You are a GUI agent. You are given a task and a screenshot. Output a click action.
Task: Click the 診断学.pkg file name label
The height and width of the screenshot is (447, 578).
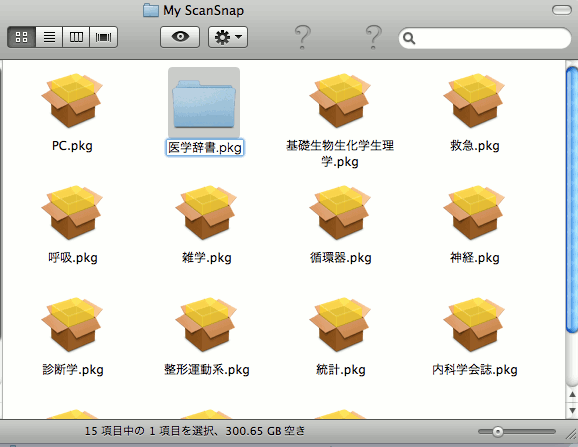click(x=73, y=370)
